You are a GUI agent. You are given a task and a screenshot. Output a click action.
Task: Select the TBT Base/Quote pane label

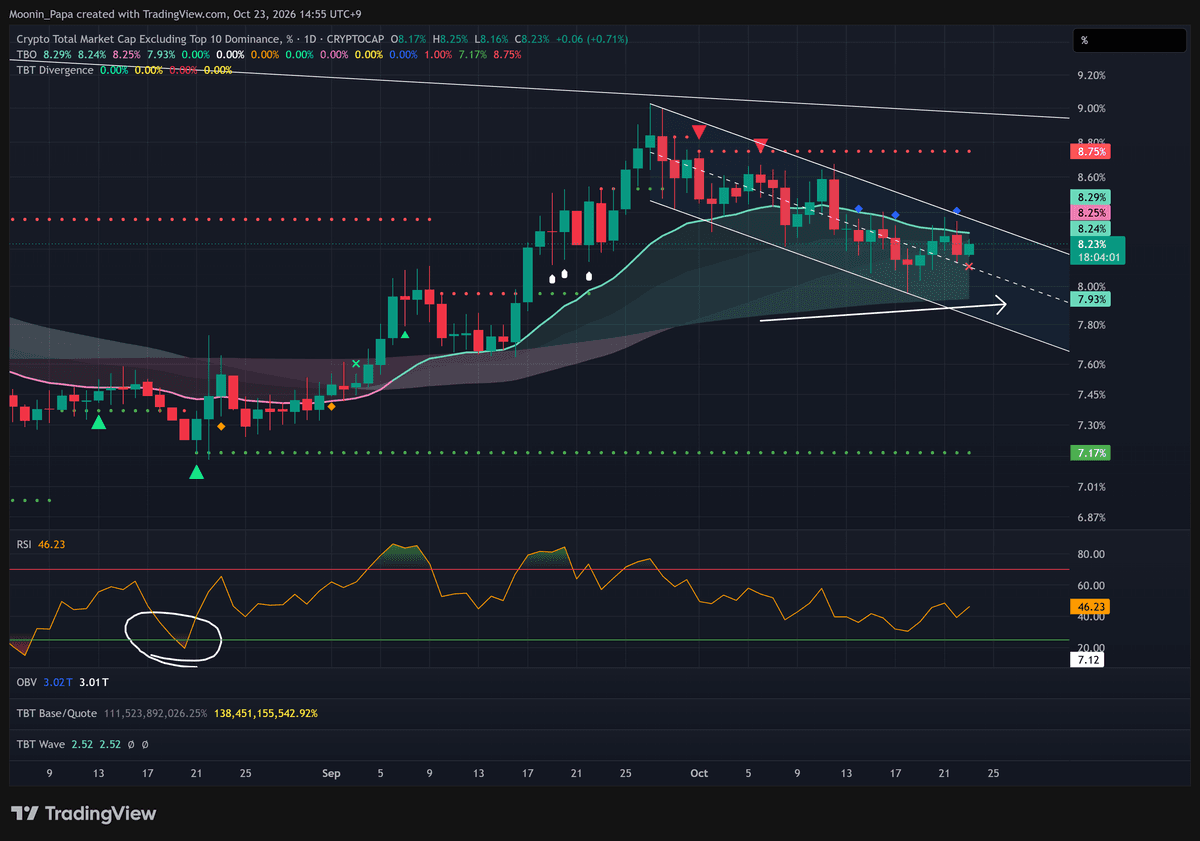pyautogui.click(x=56, y=713)
